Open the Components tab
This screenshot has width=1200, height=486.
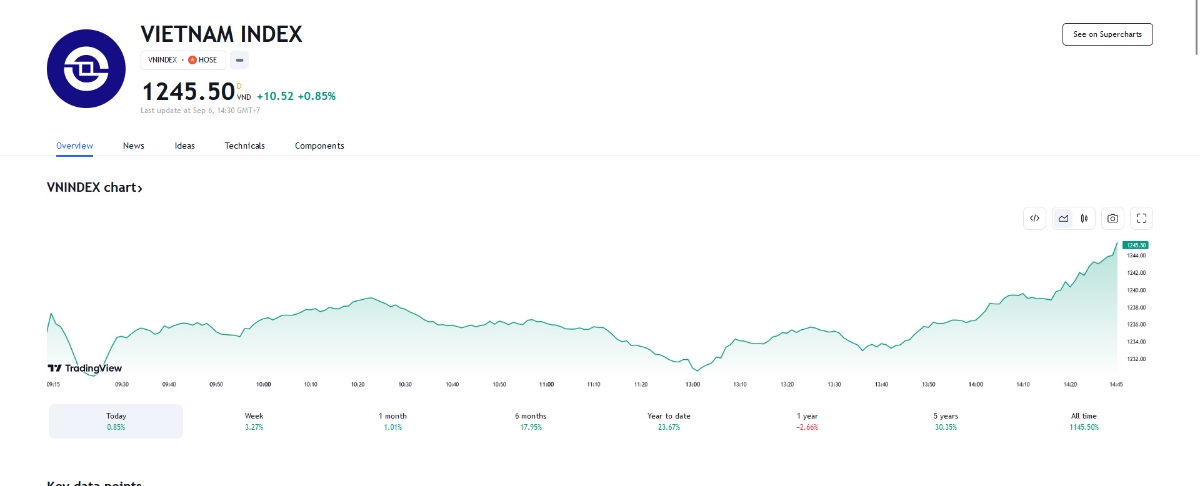click(x=319, y=146)
